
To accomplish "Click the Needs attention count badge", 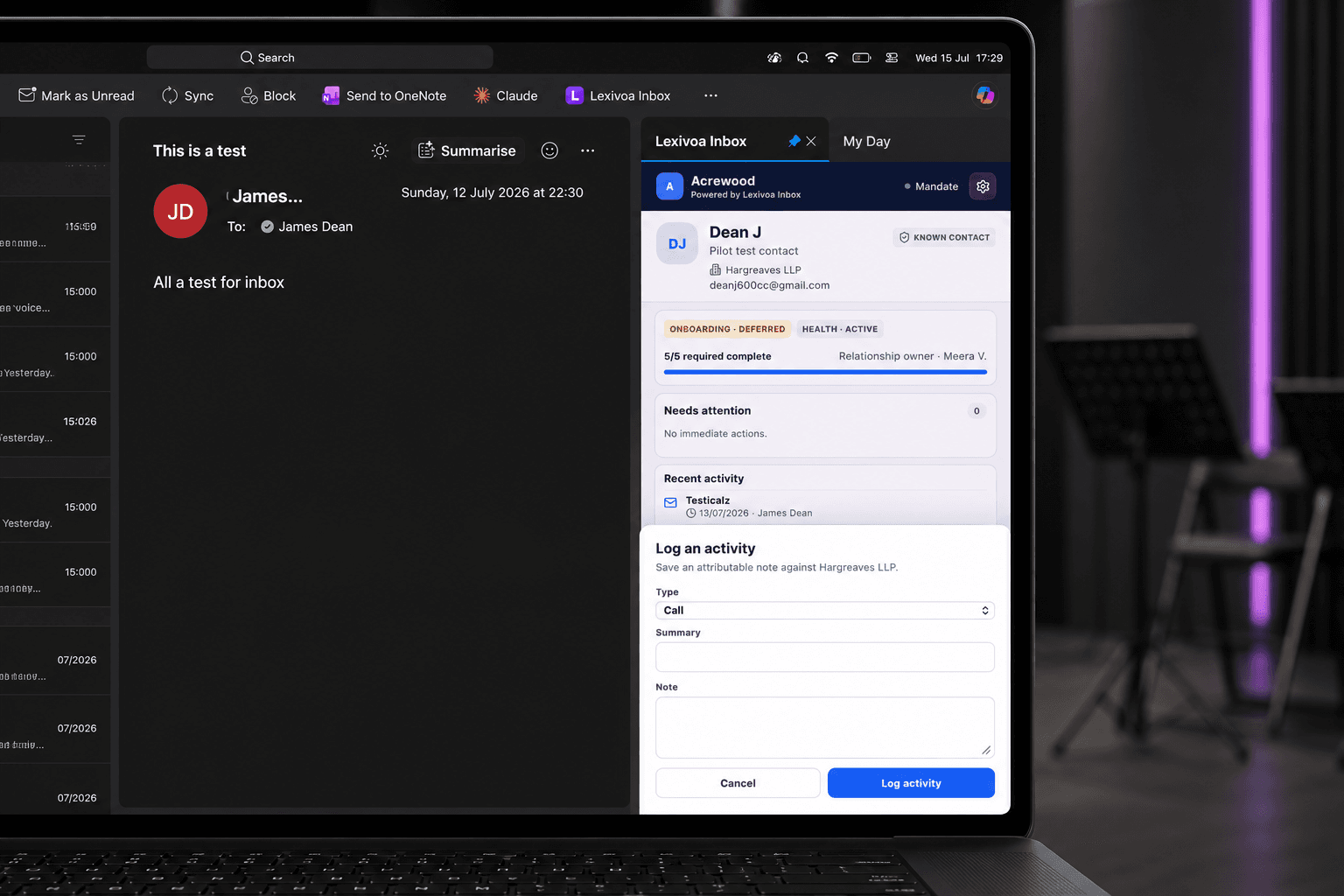I will [x=976, y=410].
